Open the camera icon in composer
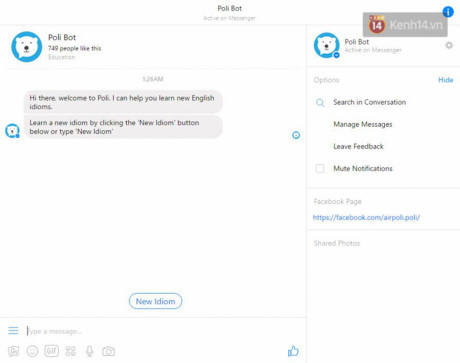 (x=108, y=351)
